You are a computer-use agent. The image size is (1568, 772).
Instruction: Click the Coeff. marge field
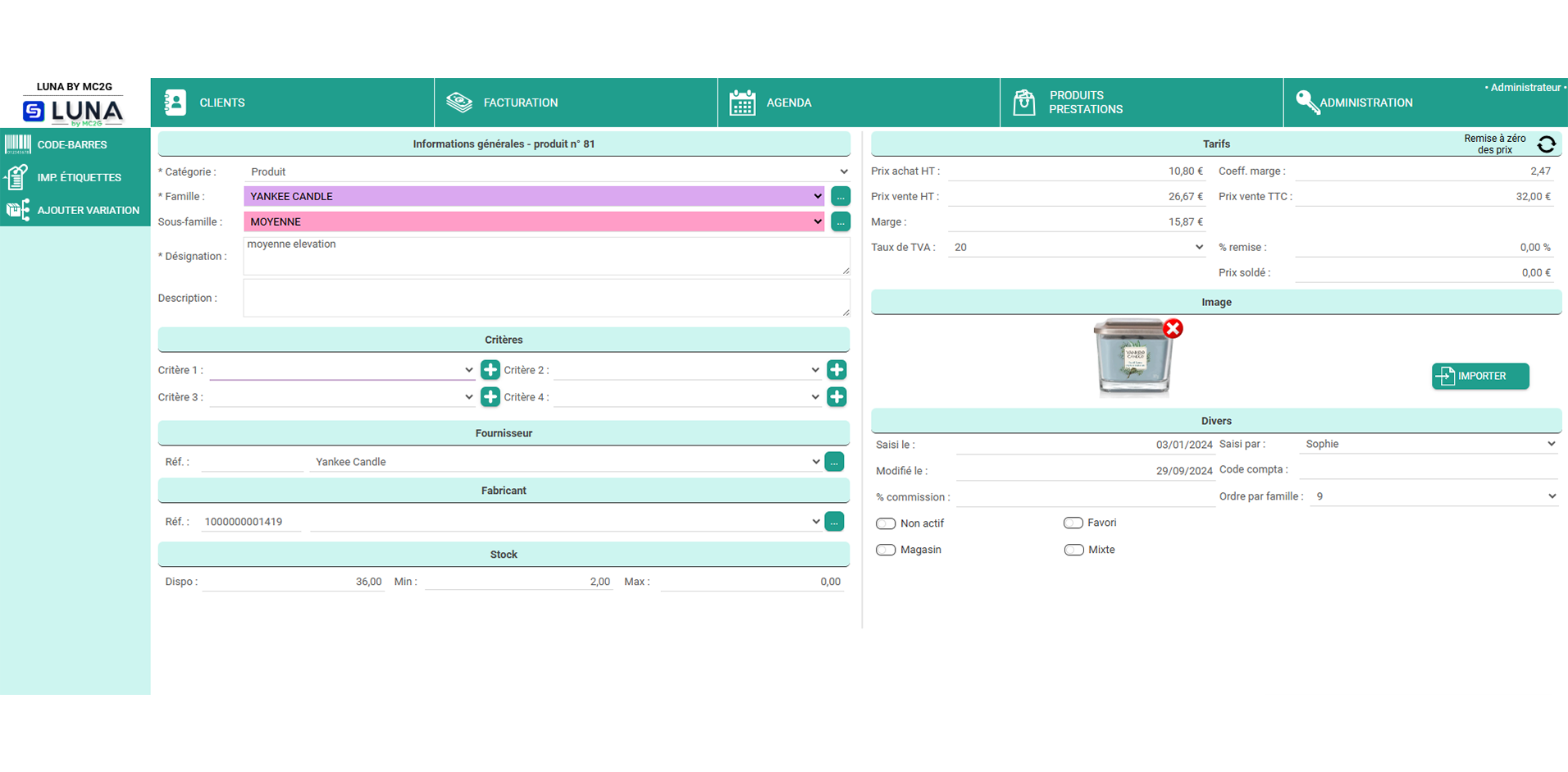click(x=1424, y=171)
